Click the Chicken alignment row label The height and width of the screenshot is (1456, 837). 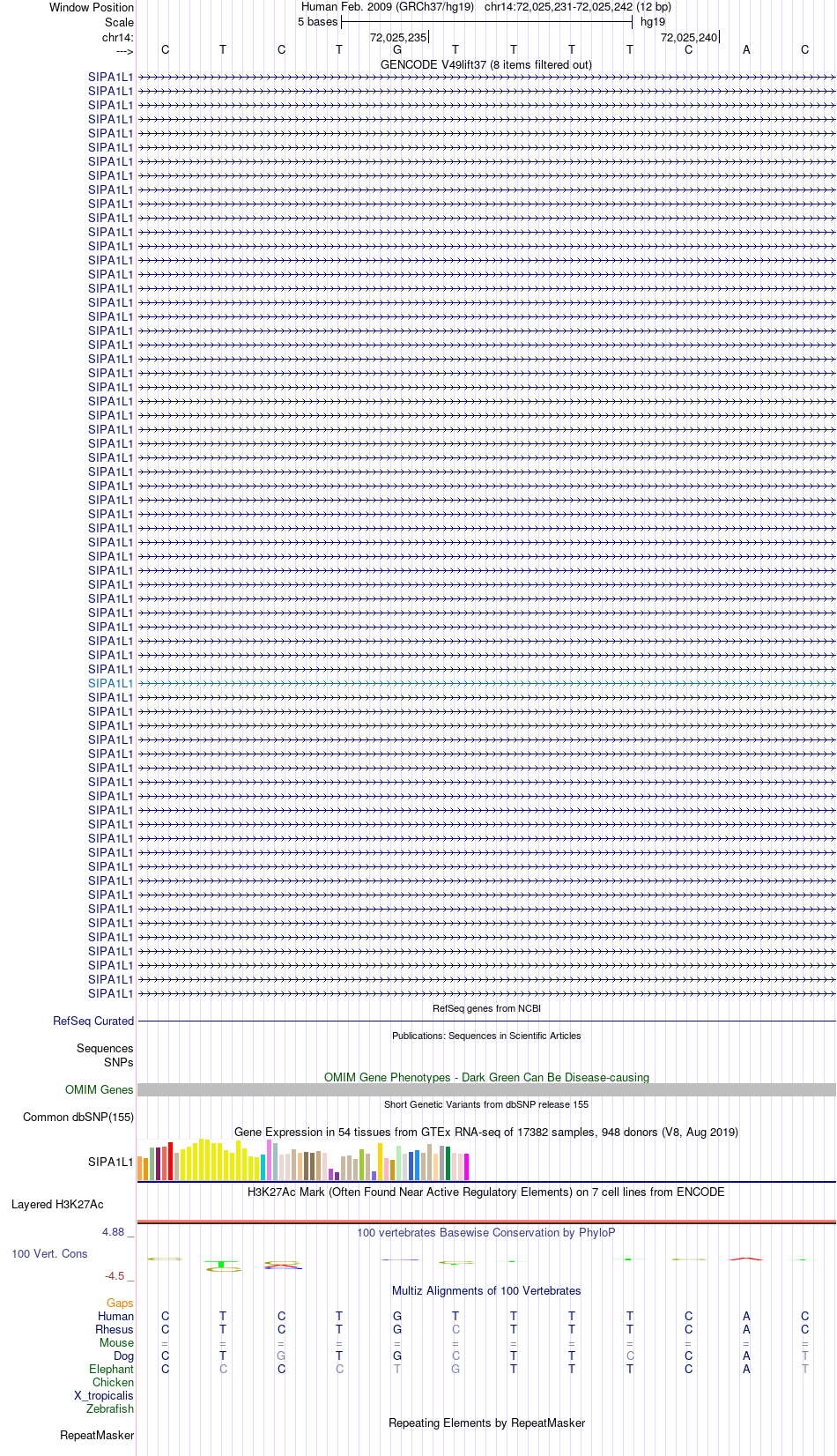click(x=113, y=1383)
